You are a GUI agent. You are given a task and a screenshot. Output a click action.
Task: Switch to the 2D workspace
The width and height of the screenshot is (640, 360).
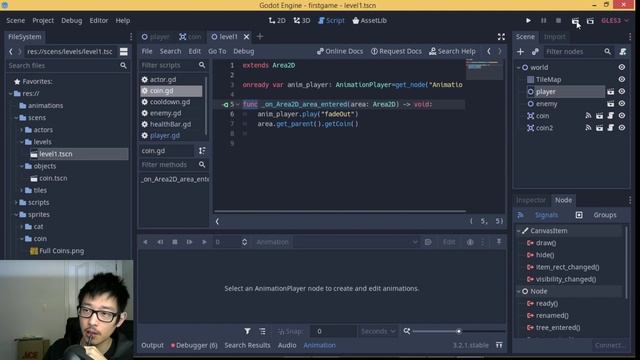(277, 20)
